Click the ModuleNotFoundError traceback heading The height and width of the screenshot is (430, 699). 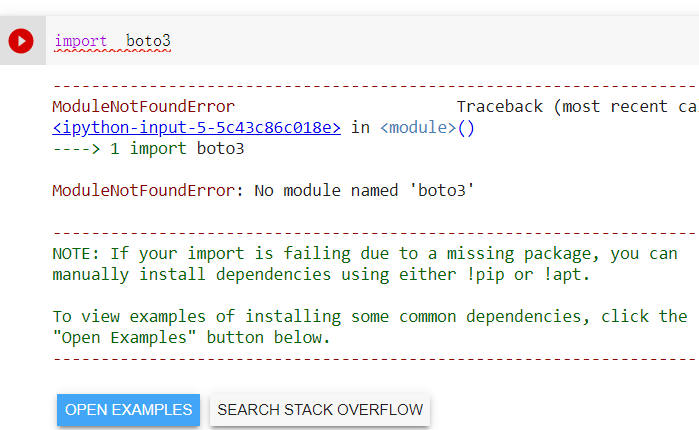click(x=143, y=107)
